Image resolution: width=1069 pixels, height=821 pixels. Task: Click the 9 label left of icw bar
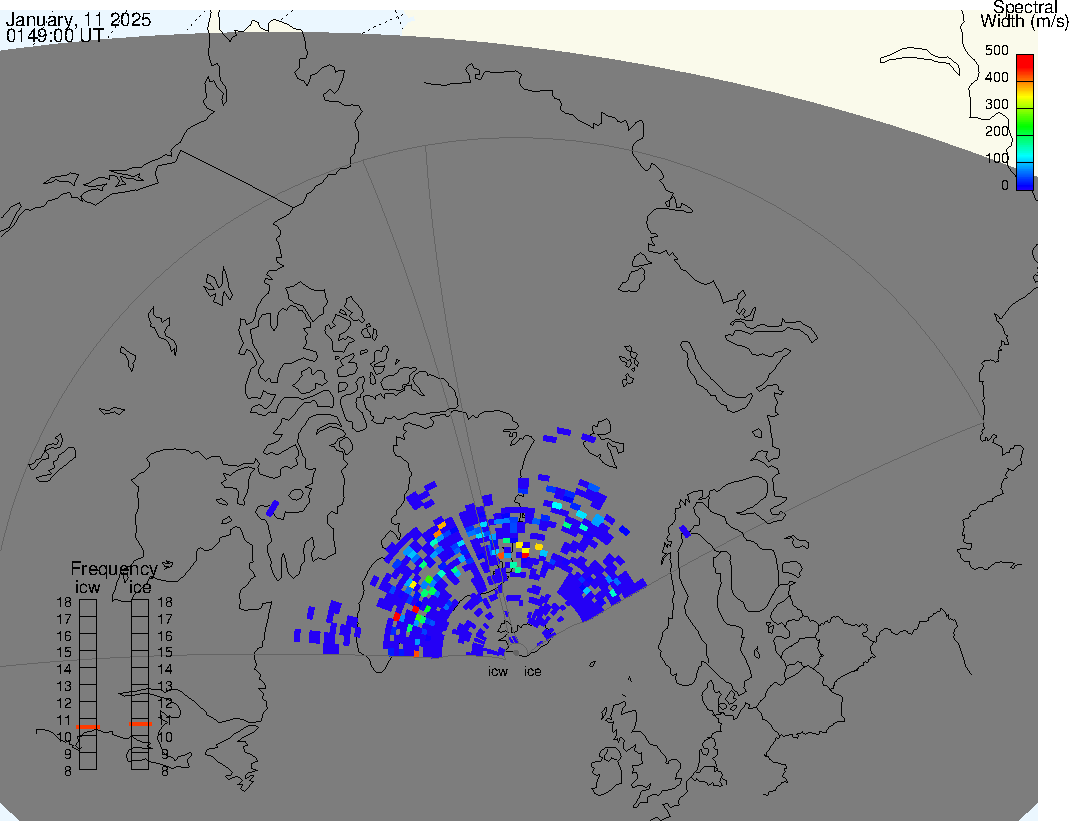(68, 754)
